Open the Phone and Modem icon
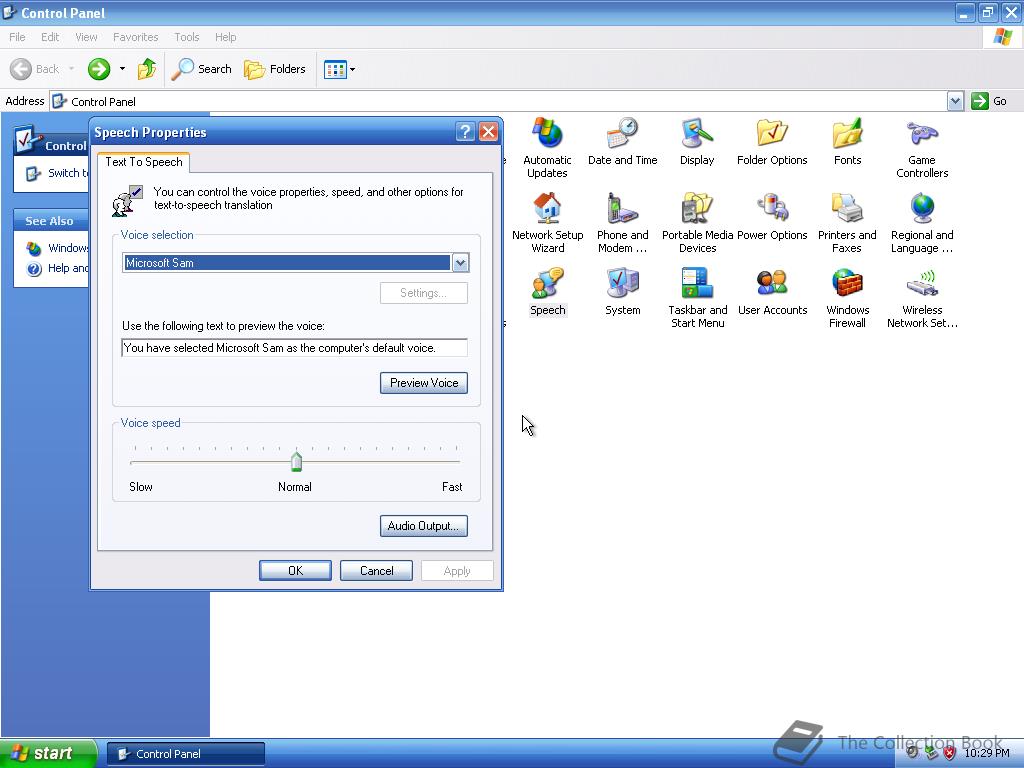The image size is (1024, 768). (622, 223)
